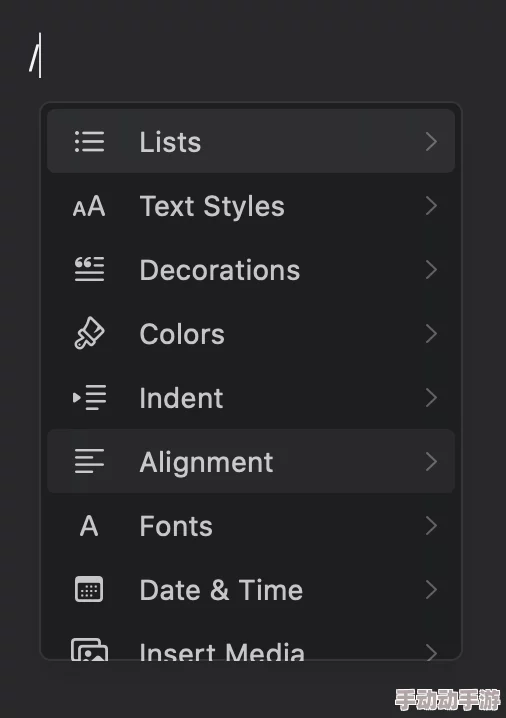Expand the Text Styles submenu chevron
The width and height of the screenshot is (506, 718).
coord(431,206)
